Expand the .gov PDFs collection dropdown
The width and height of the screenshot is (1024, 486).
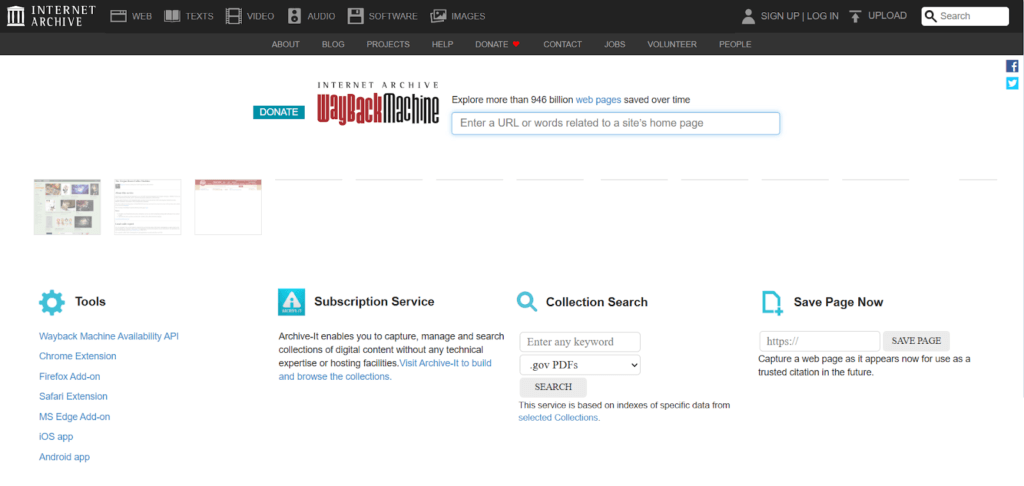580,365
